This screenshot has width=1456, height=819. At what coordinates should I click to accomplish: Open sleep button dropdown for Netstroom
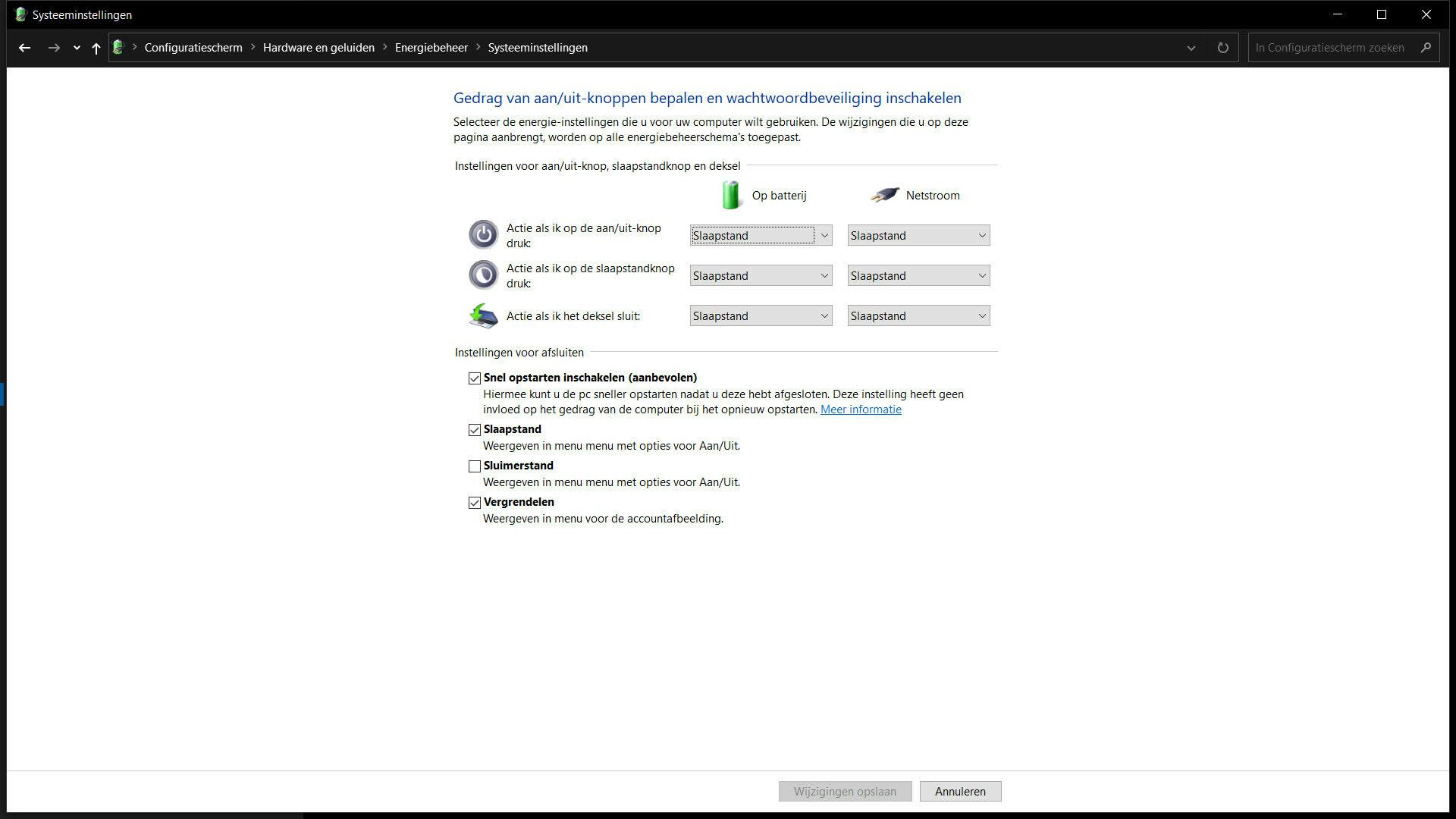(918, 276)
